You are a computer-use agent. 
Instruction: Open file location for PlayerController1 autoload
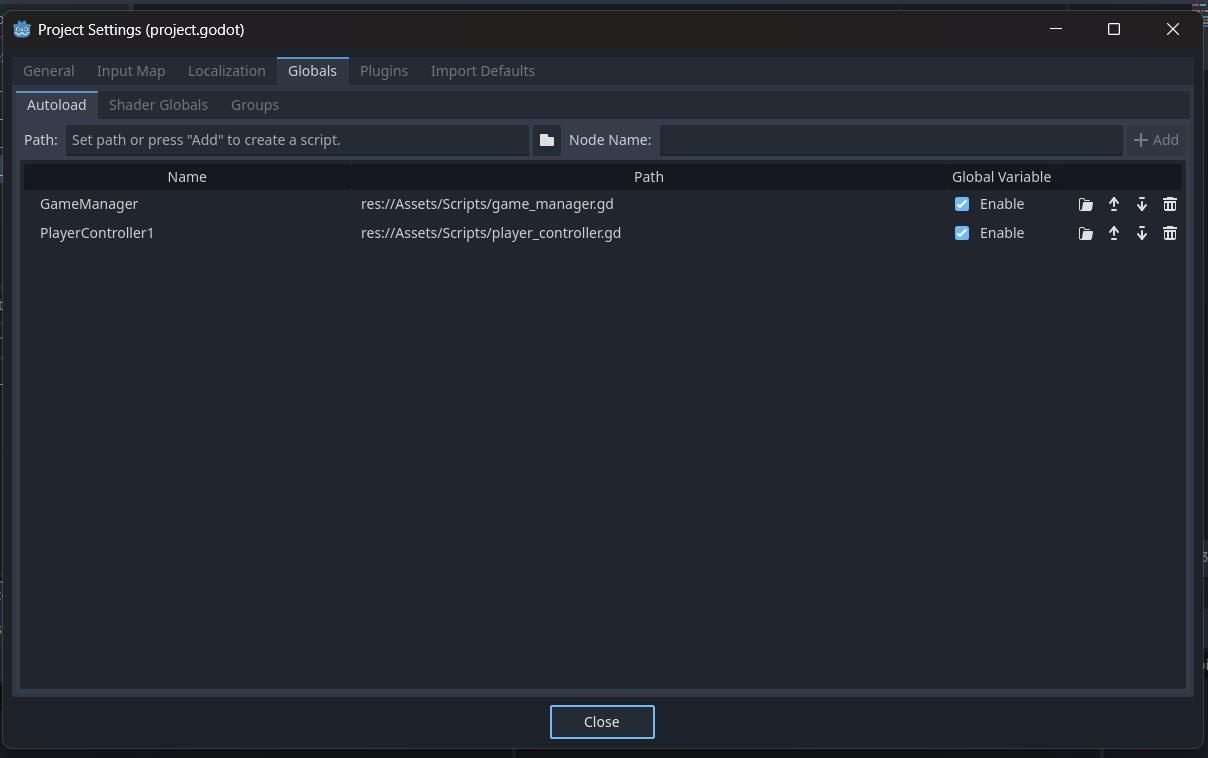[x=1085, y=233]
